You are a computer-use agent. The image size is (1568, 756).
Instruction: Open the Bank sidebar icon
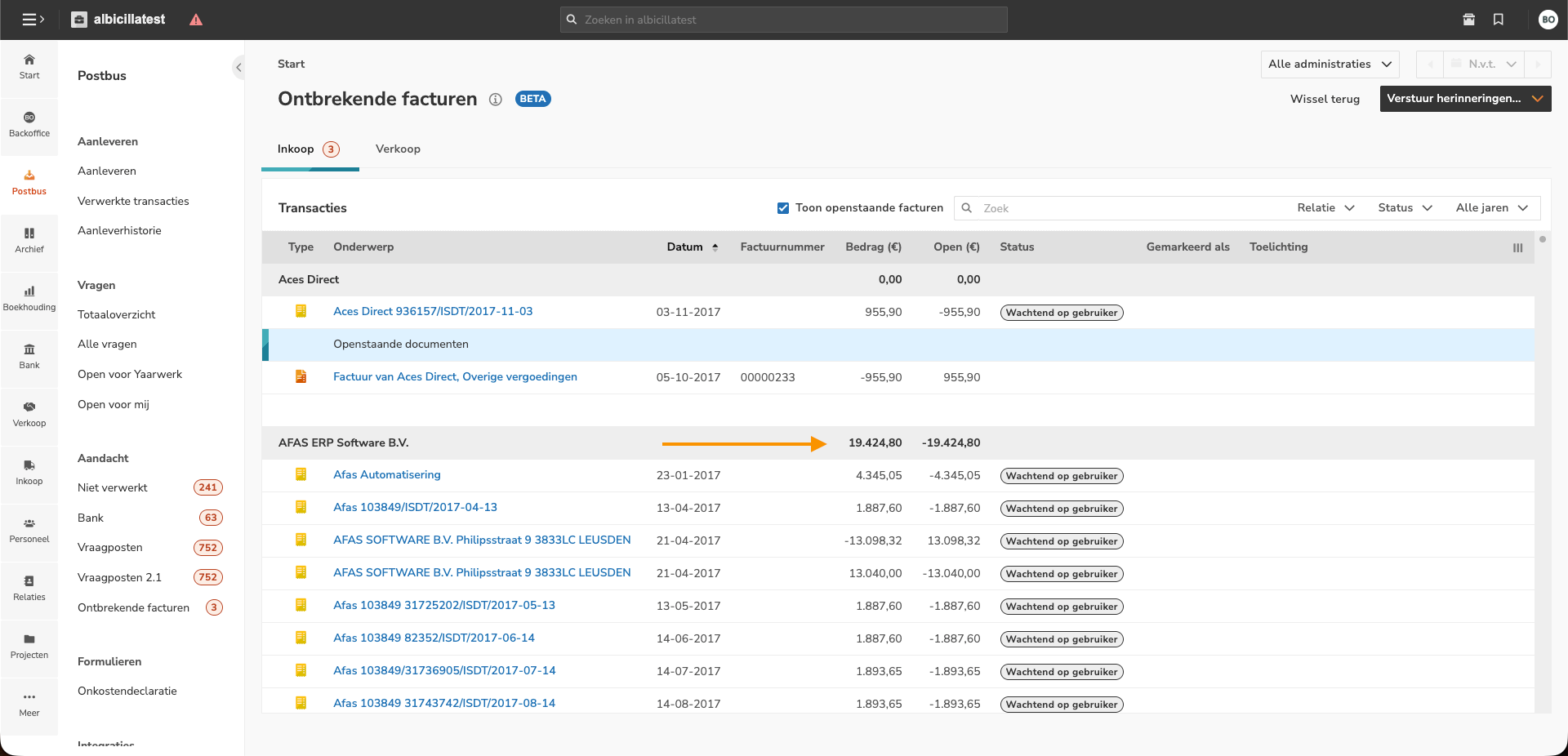point(29,356)
